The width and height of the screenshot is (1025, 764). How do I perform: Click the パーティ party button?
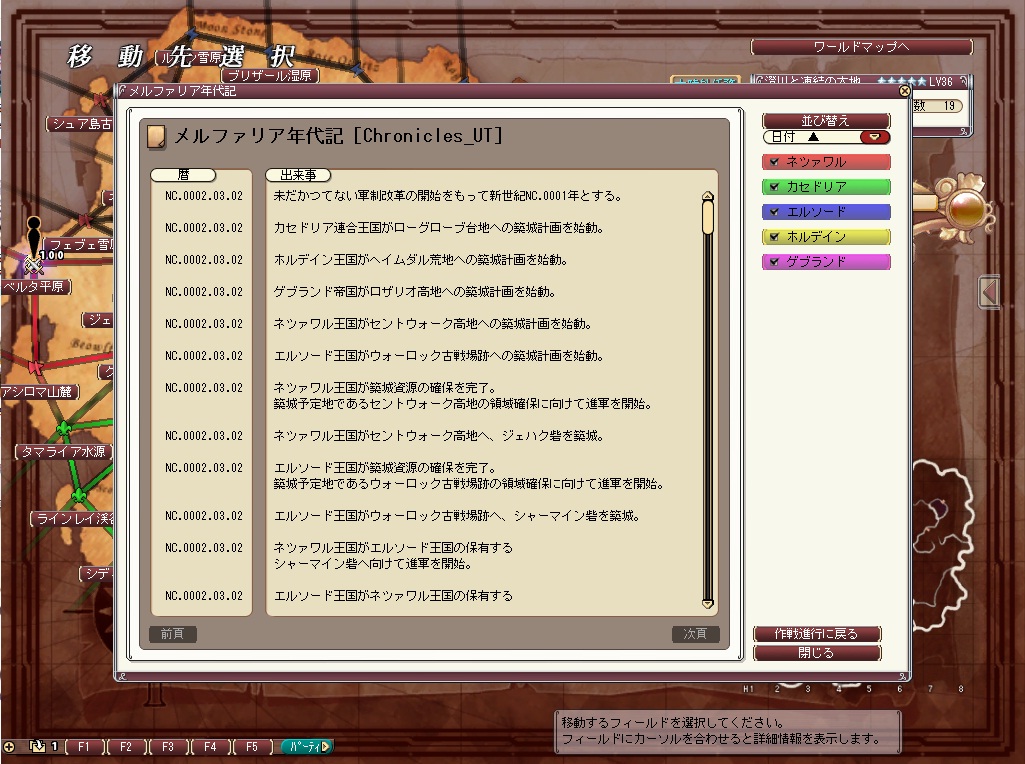pyautogui.click(x=307, y=746)
